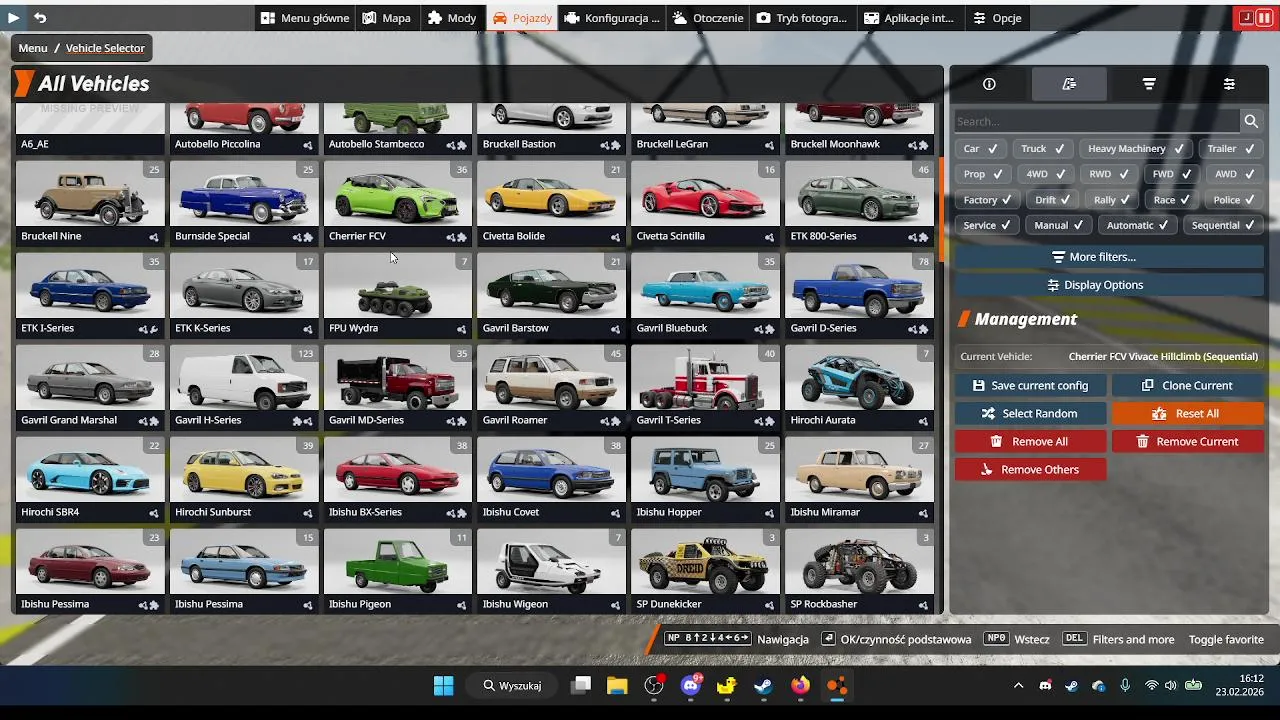This screenshot has width=1280, height=720.
Task: Disable the RWD drivetrain filter
Action: (1109, 174)
